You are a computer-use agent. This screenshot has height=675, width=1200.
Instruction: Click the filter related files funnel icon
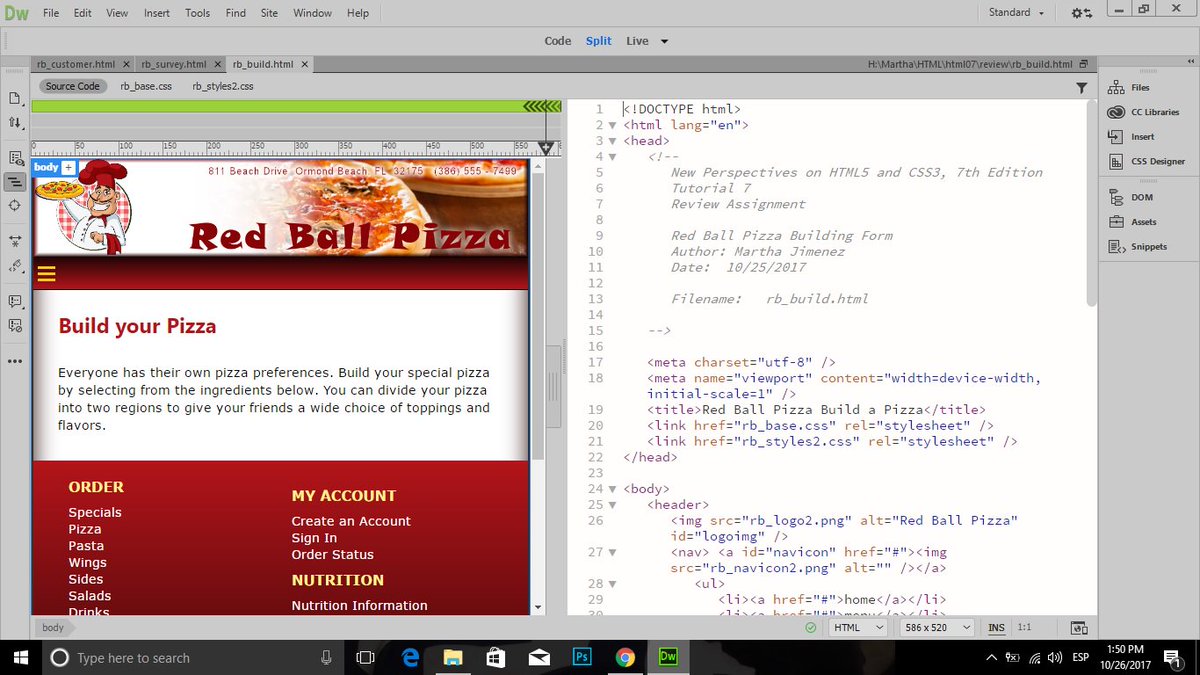(x=1081, y=87)
